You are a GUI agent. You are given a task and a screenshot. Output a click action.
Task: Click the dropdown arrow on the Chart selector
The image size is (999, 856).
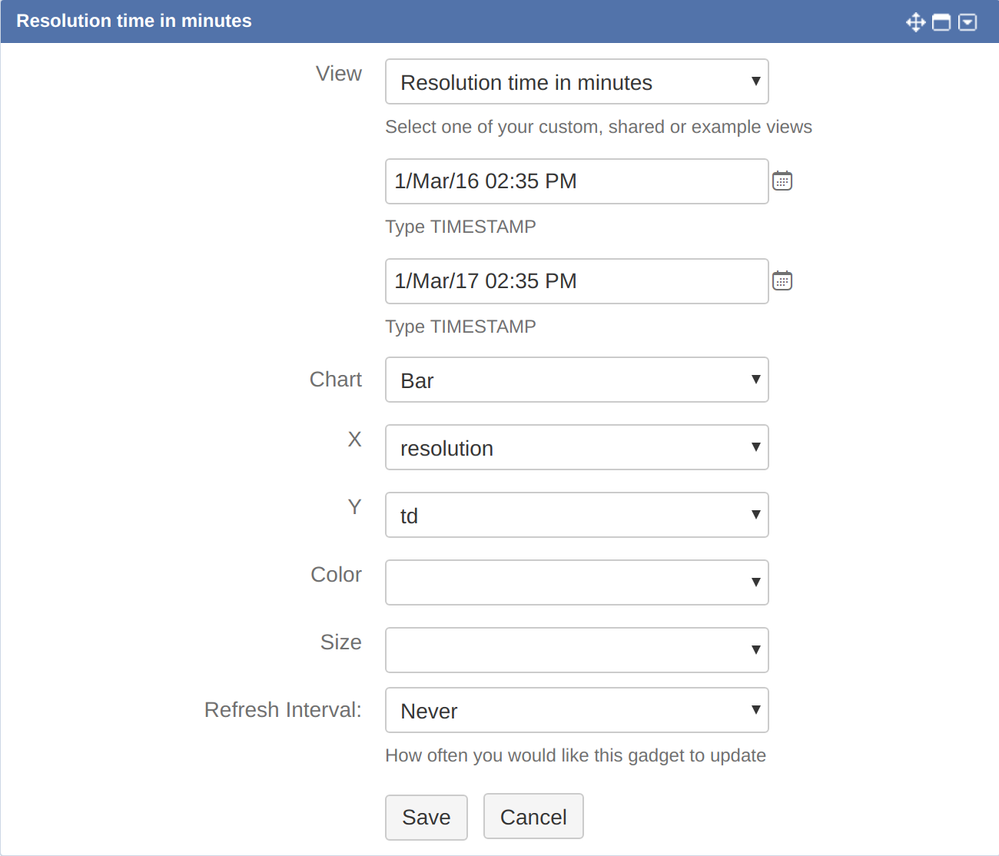pyautogui.click(x=755, y=380)
